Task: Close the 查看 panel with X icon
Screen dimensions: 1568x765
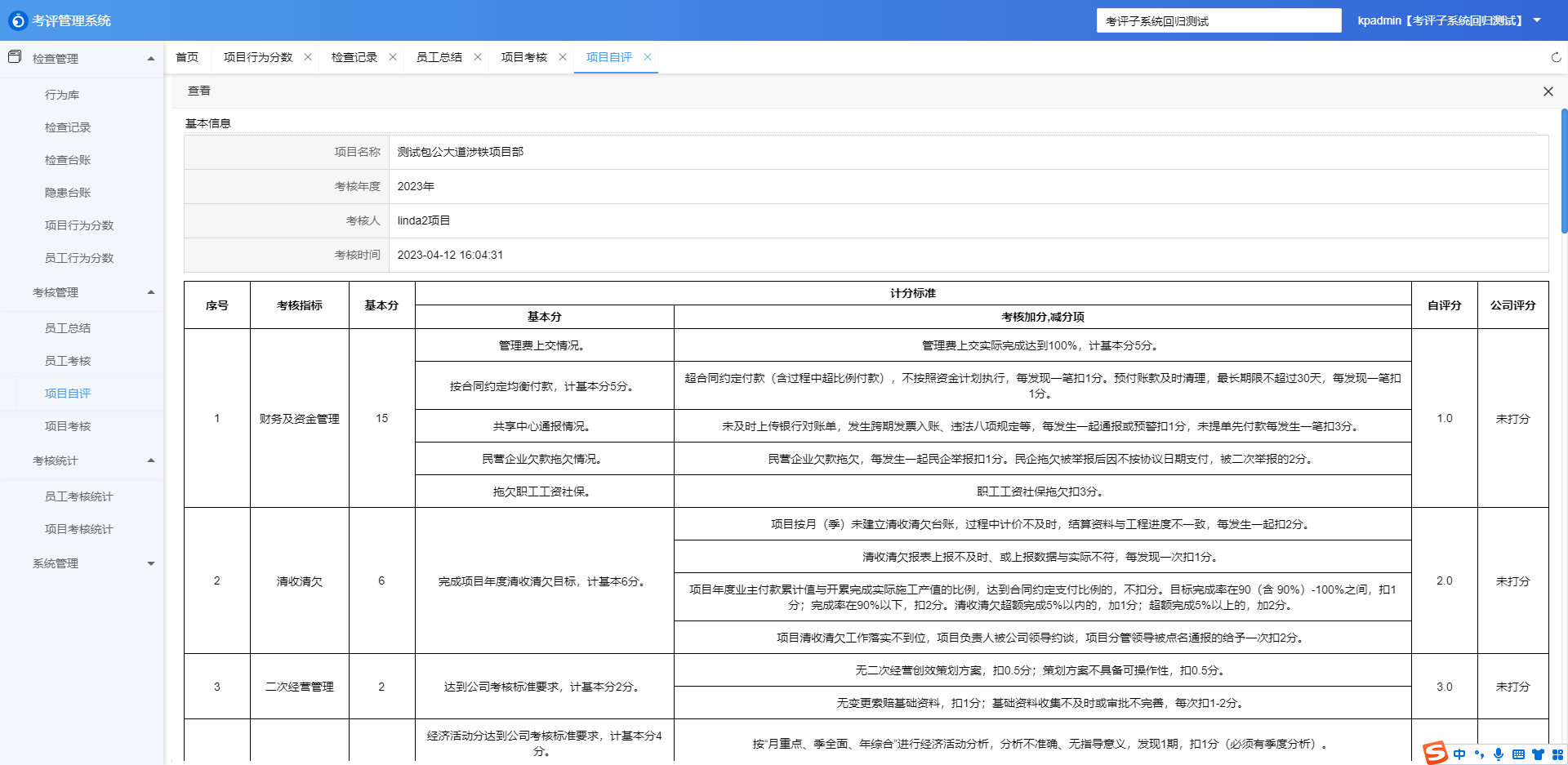Action: 1548,91
